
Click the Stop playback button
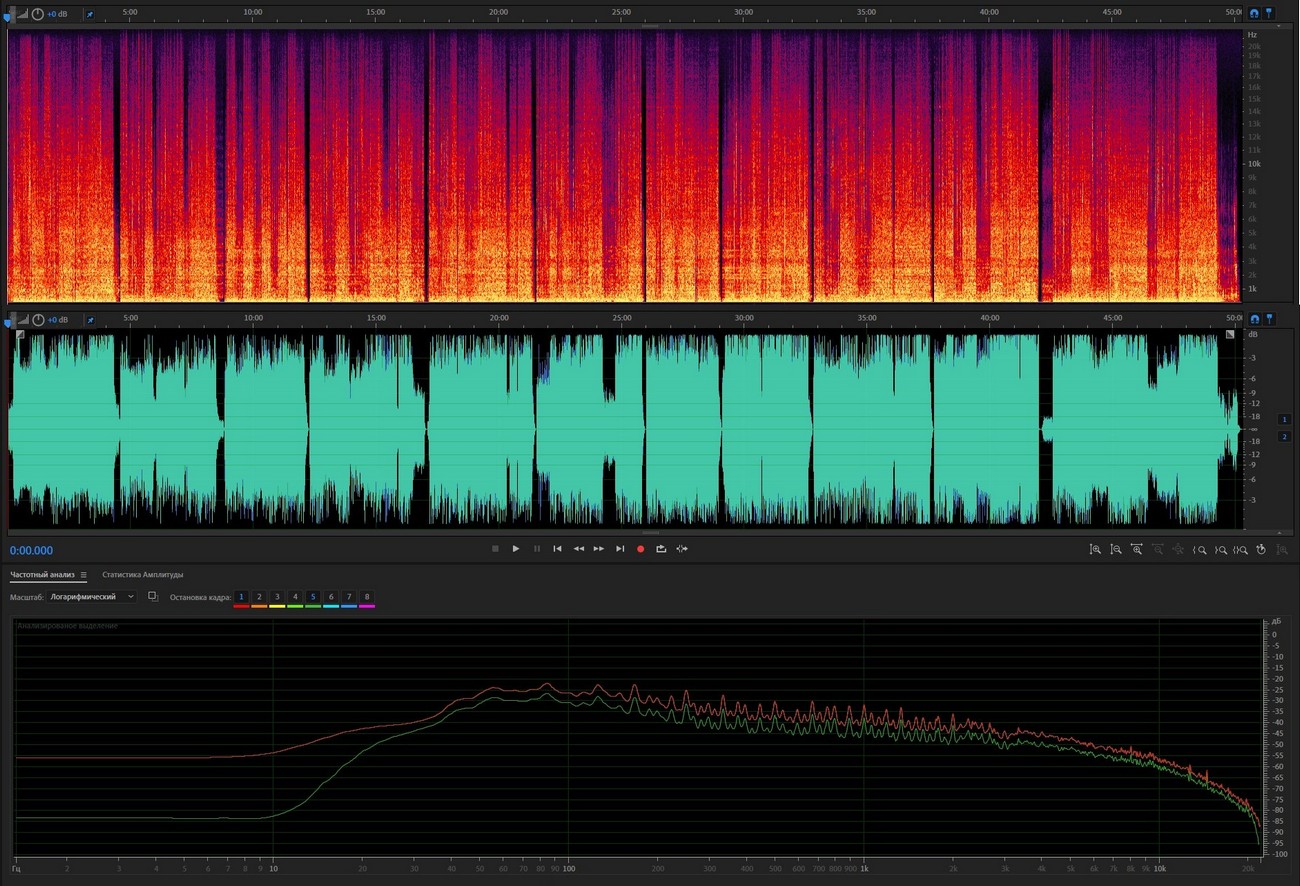coord(495,549)
